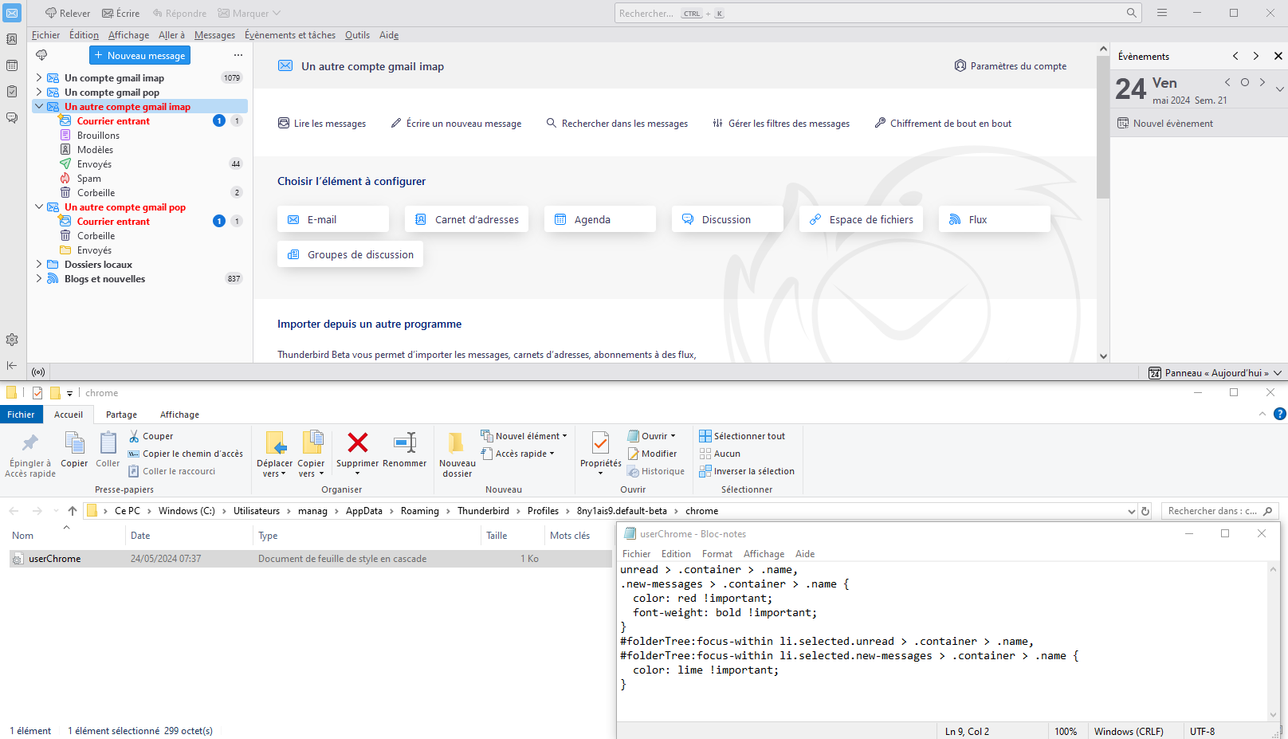Click the Renommer icon in ribbon
This screenshot has width=1288, height=739.
coord(404,443)
